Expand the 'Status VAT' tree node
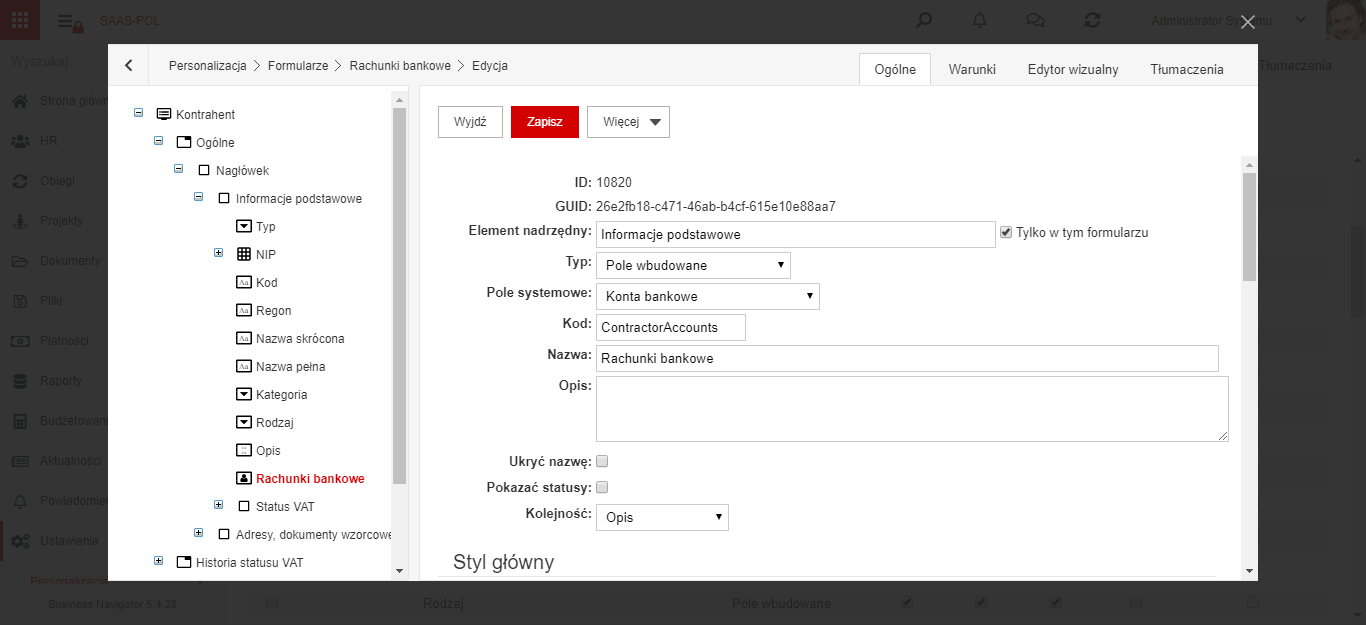The image size is (1366, 625). click(219, 505)
